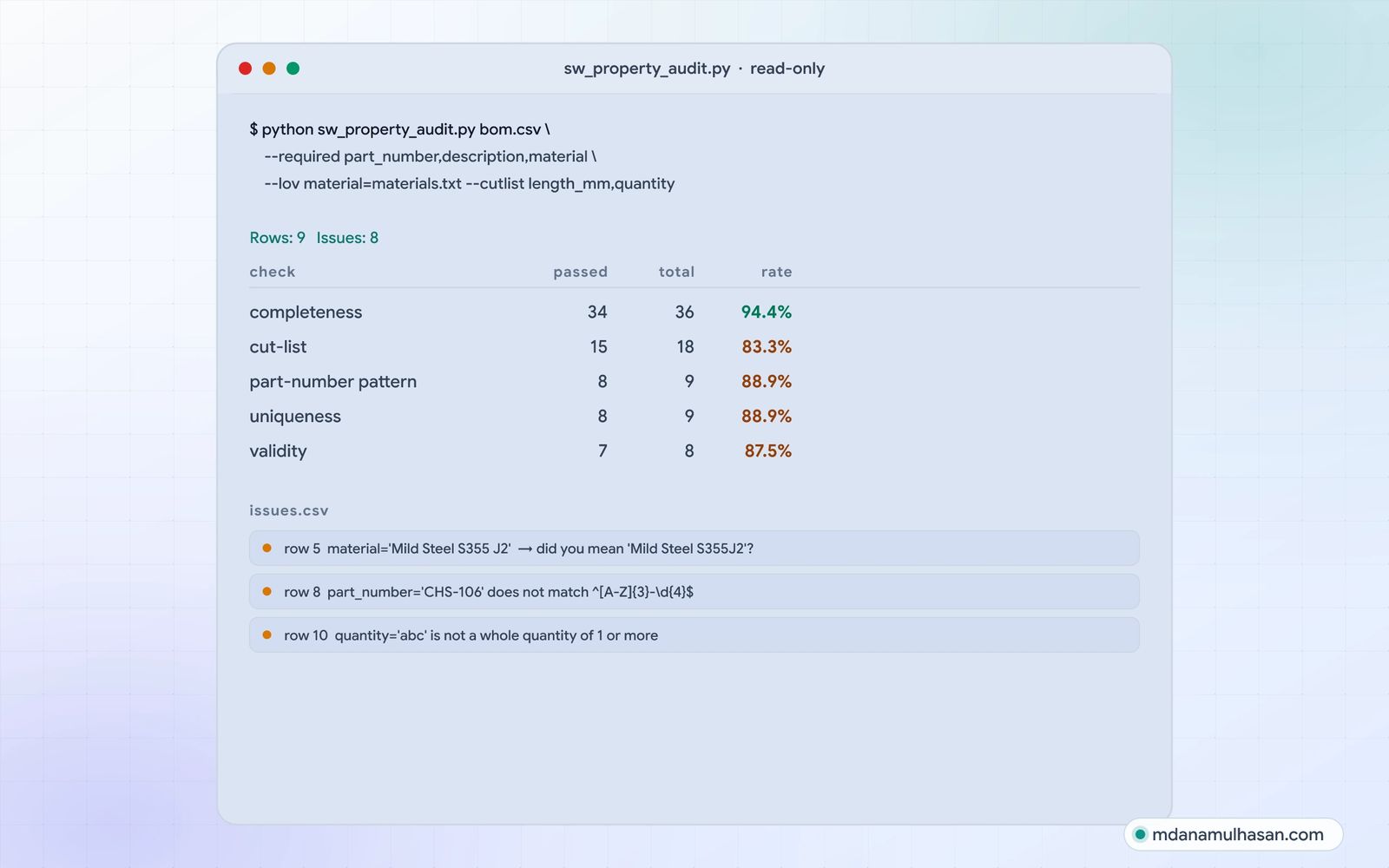This screenshot has height=868, width=1389.
Task: Open the row 8 part_number 'CHS-106' issue
Action: [x=694, y=592]
